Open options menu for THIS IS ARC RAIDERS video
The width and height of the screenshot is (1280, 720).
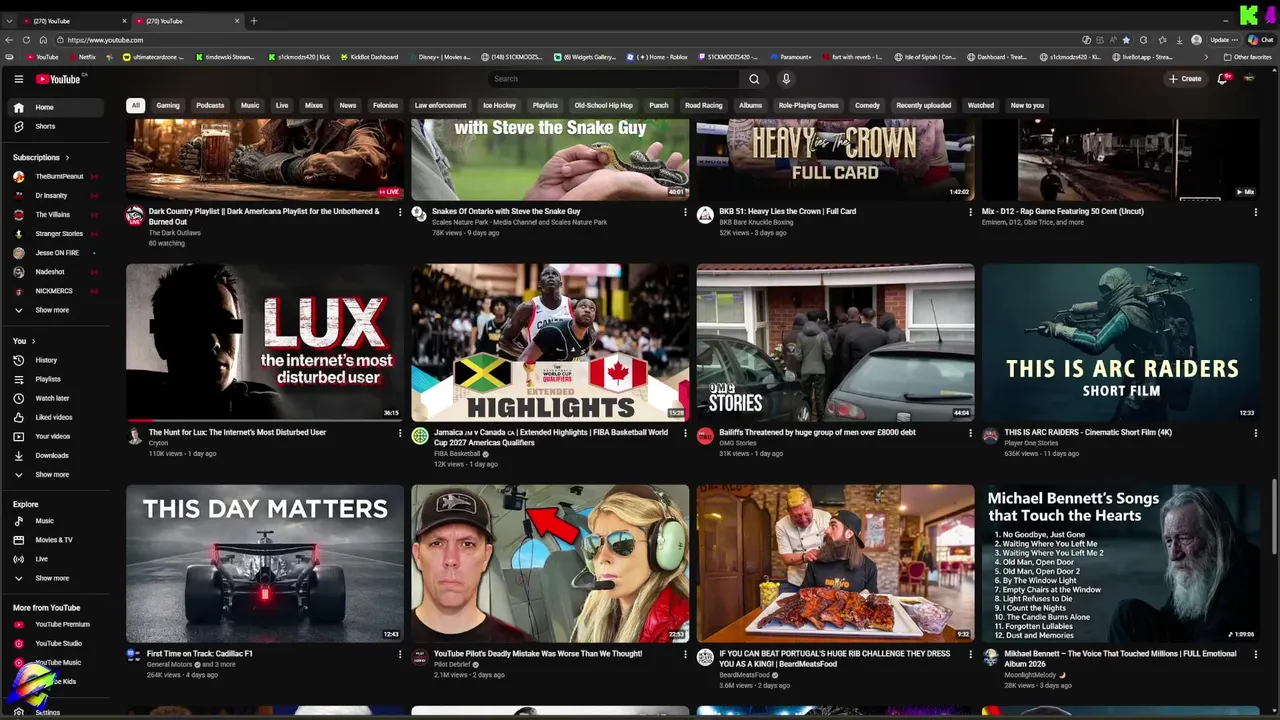pos(1256,433)
